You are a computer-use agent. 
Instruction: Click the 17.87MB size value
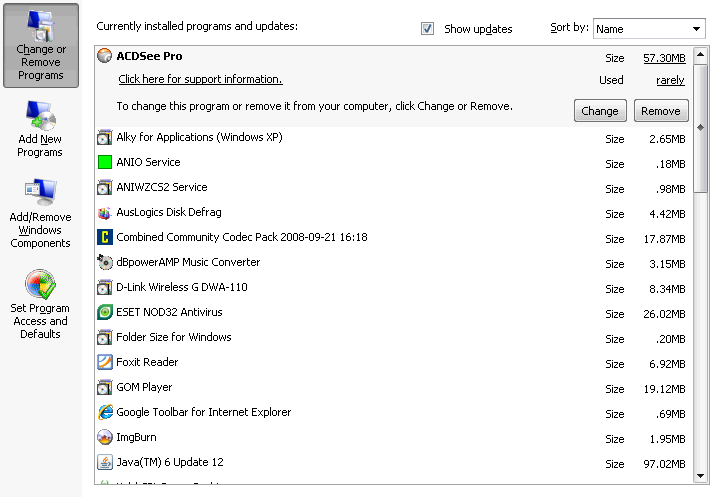pos(664,239)
